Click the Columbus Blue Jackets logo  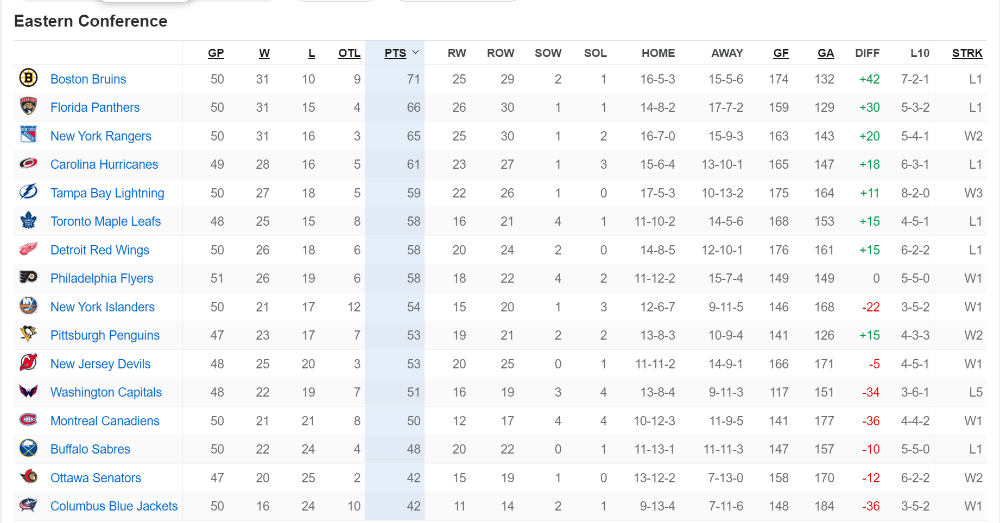click(x=28, y=505)
